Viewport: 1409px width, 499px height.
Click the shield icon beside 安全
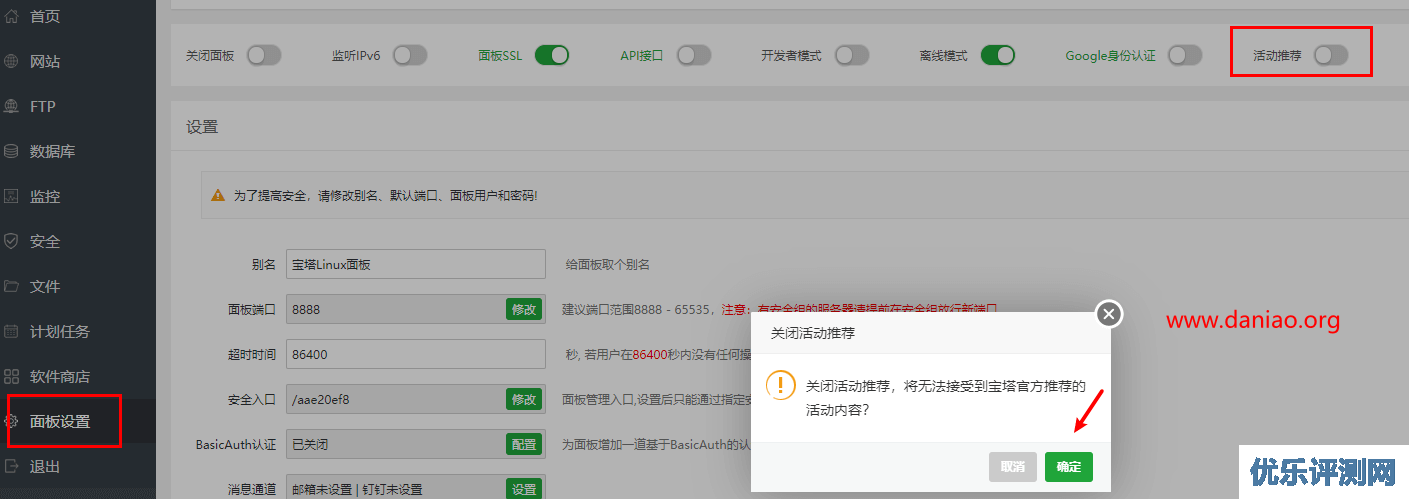pos(12,241)
